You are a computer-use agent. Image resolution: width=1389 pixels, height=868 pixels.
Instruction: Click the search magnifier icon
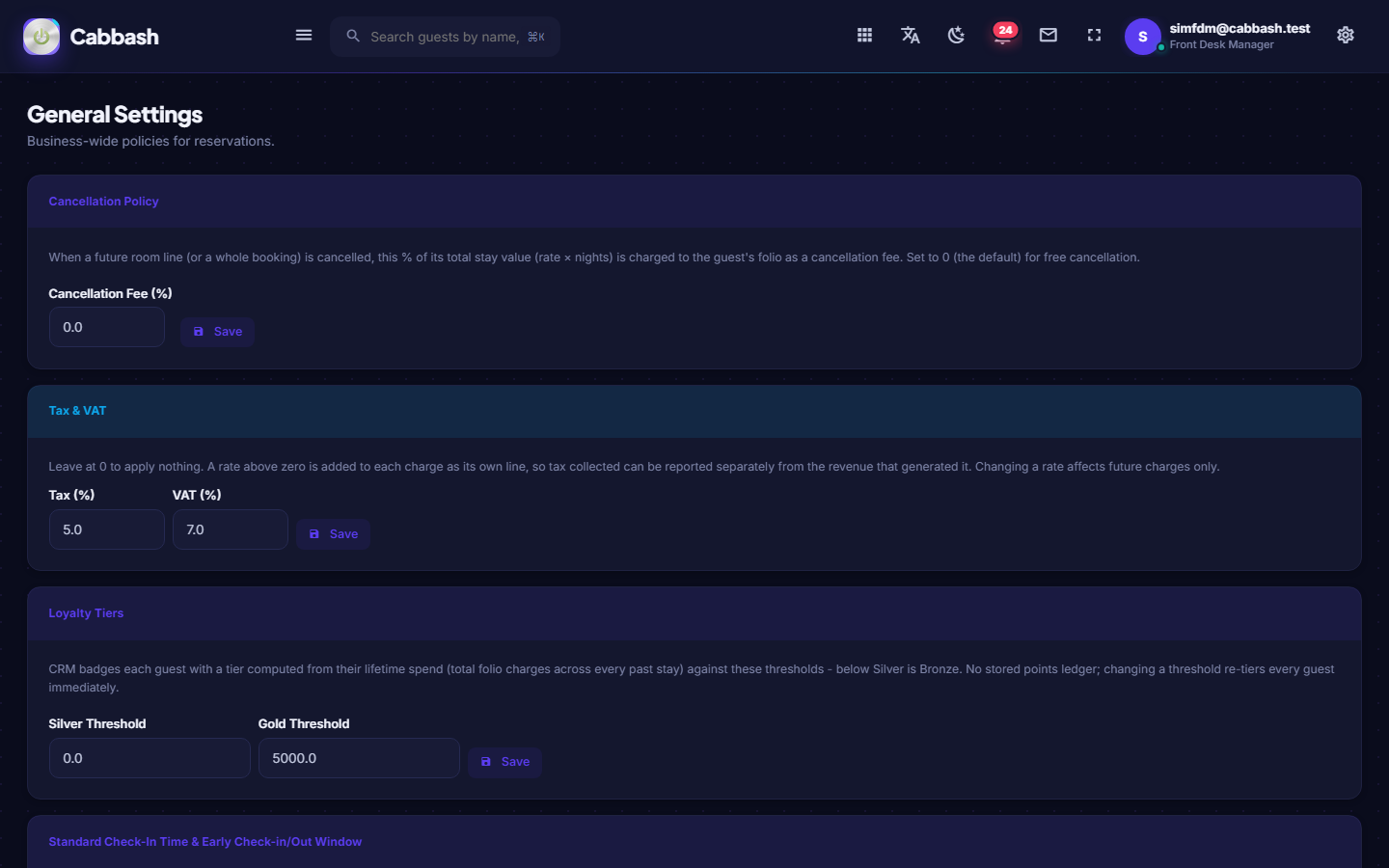click(x=353, y=36)
